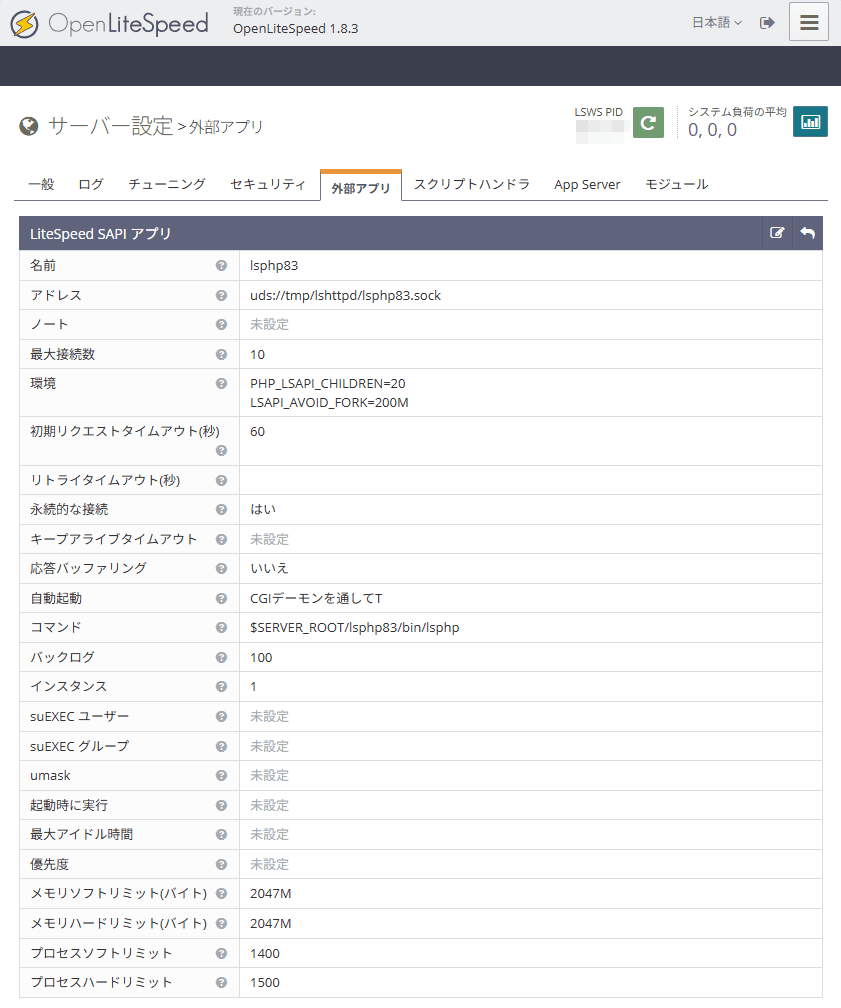Show help for suEXEC ユーザー
The image size is (841, 1008).
tap(221, 717)
